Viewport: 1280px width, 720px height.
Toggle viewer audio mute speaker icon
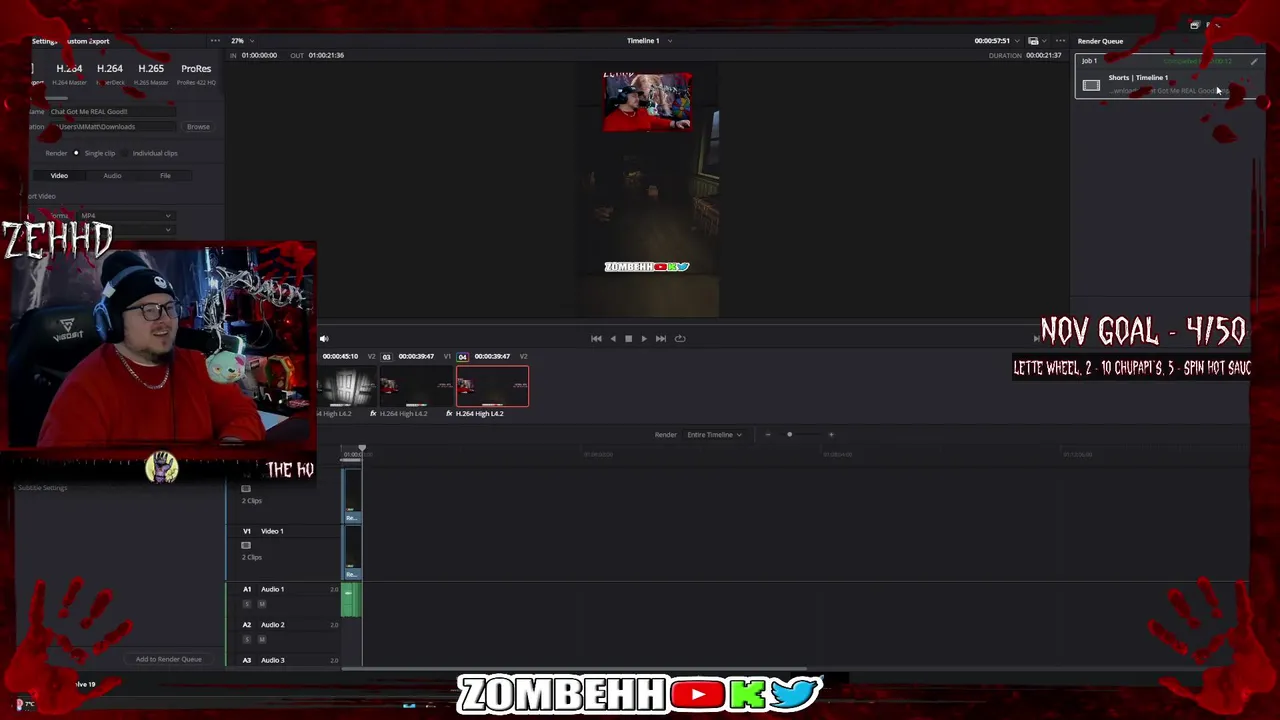324,339
